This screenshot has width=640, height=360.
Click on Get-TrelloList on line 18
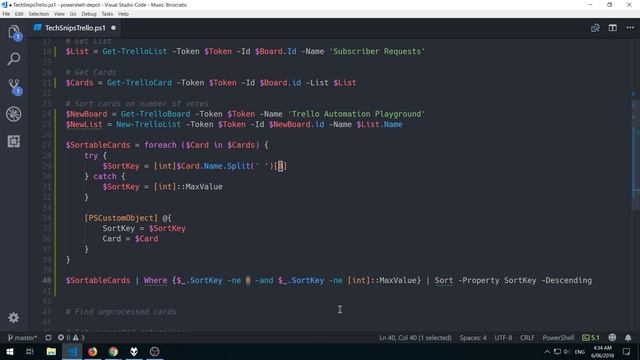(134, 51)
